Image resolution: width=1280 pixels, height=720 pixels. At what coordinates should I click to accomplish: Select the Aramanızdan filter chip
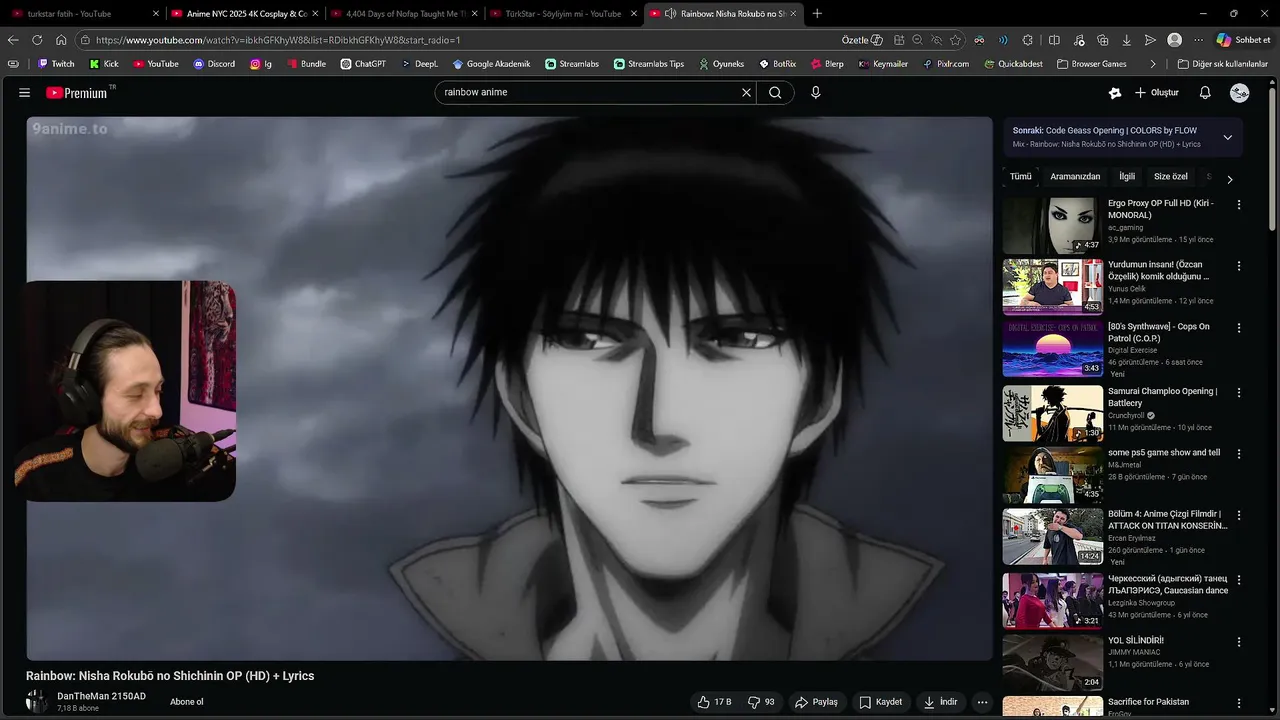click(1075, 177)
